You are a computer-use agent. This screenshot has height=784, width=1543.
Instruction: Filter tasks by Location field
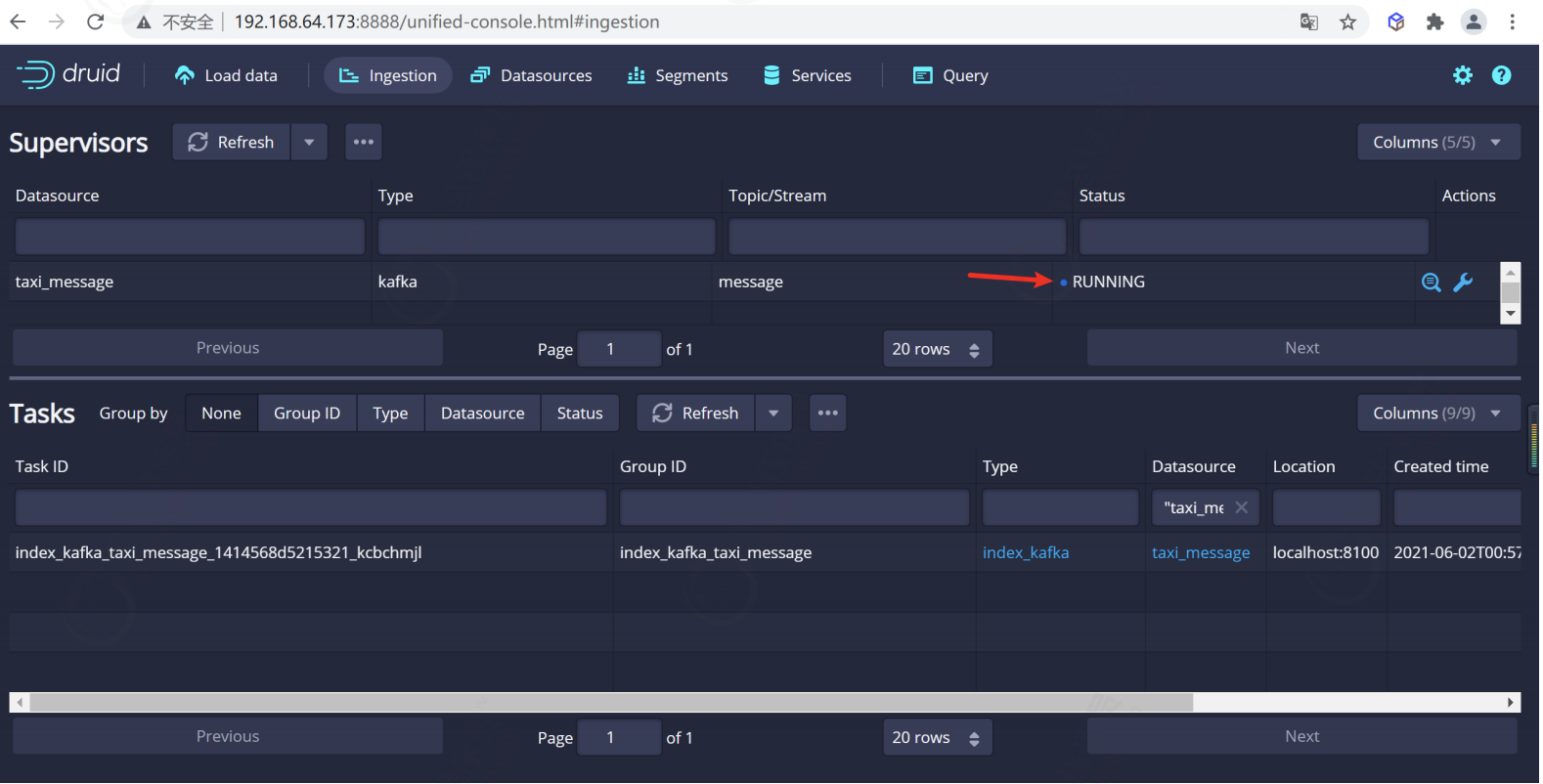[x=1327, y=507]
